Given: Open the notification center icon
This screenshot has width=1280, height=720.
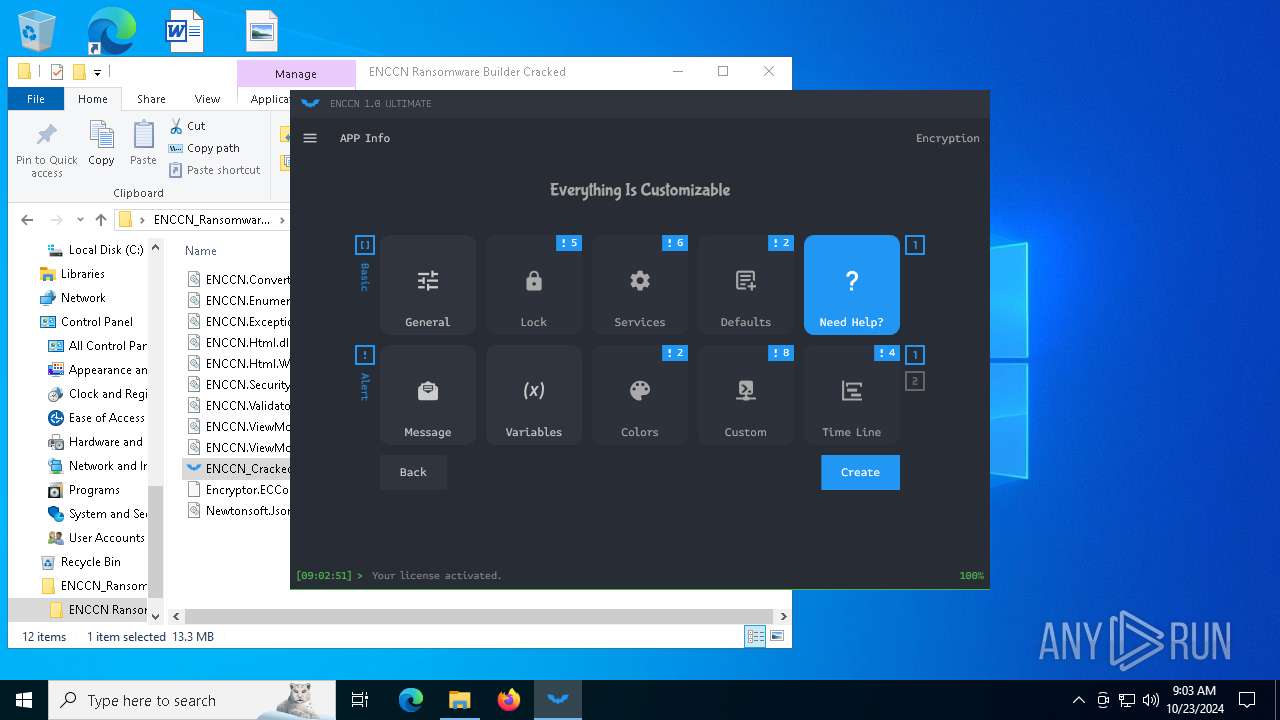Looking at the screenshot, I should tap(1247, 700).
